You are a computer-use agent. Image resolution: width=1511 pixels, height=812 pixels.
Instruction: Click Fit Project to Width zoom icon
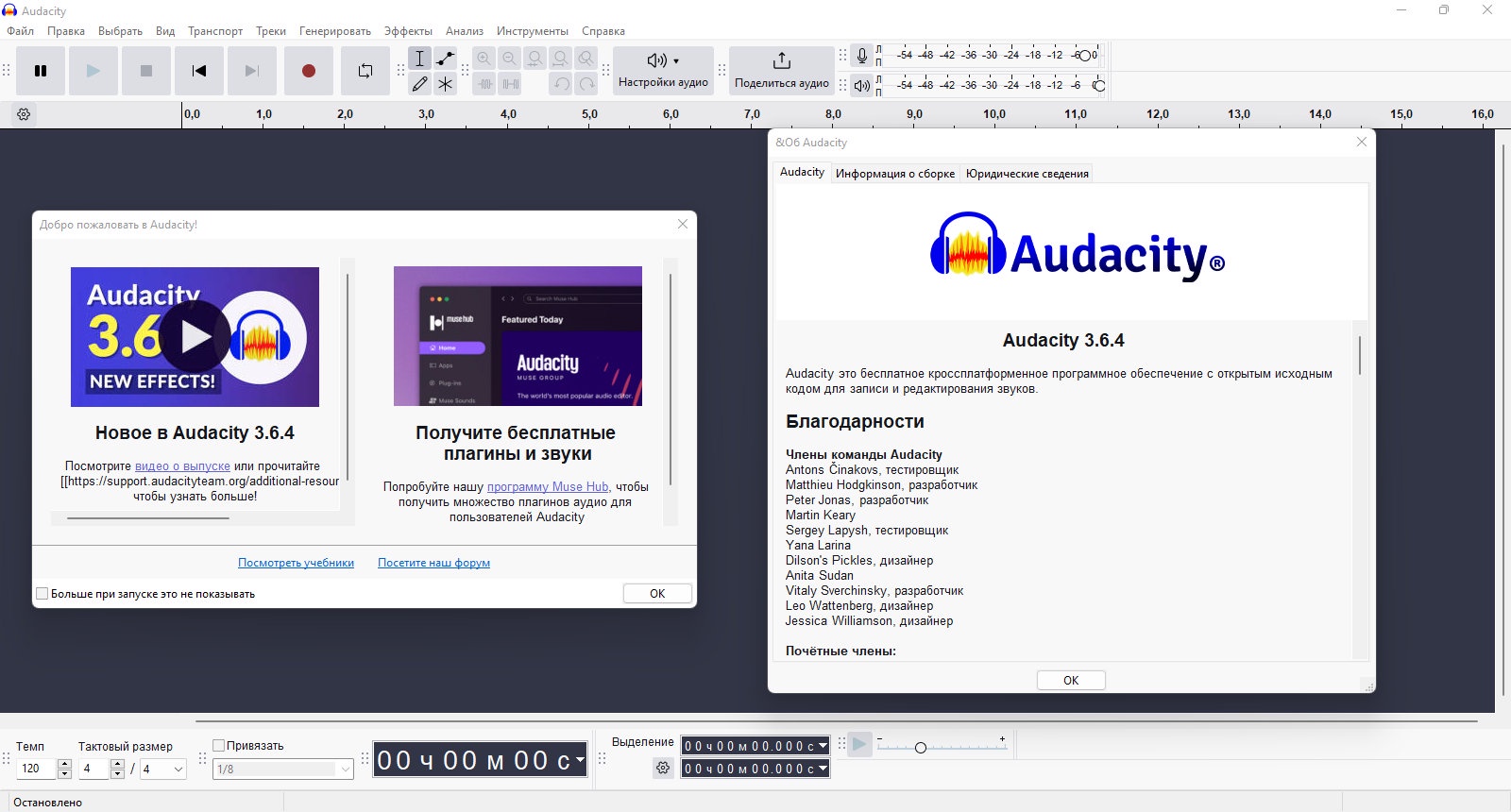(x=561, y=59)
